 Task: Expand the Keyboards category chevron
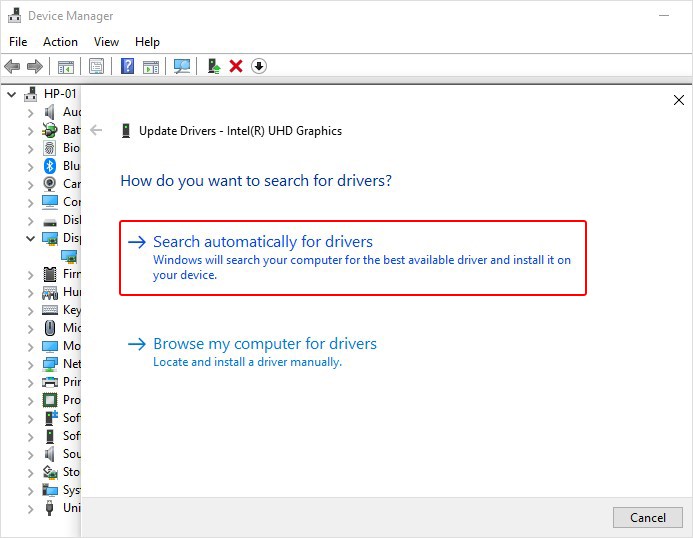pyautogui.click(x=30, y=310)
